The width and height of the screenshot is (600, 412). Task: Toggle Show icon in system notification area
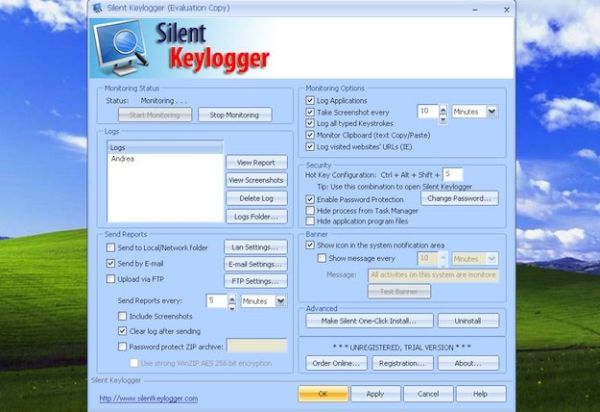[x=310, y=244]
